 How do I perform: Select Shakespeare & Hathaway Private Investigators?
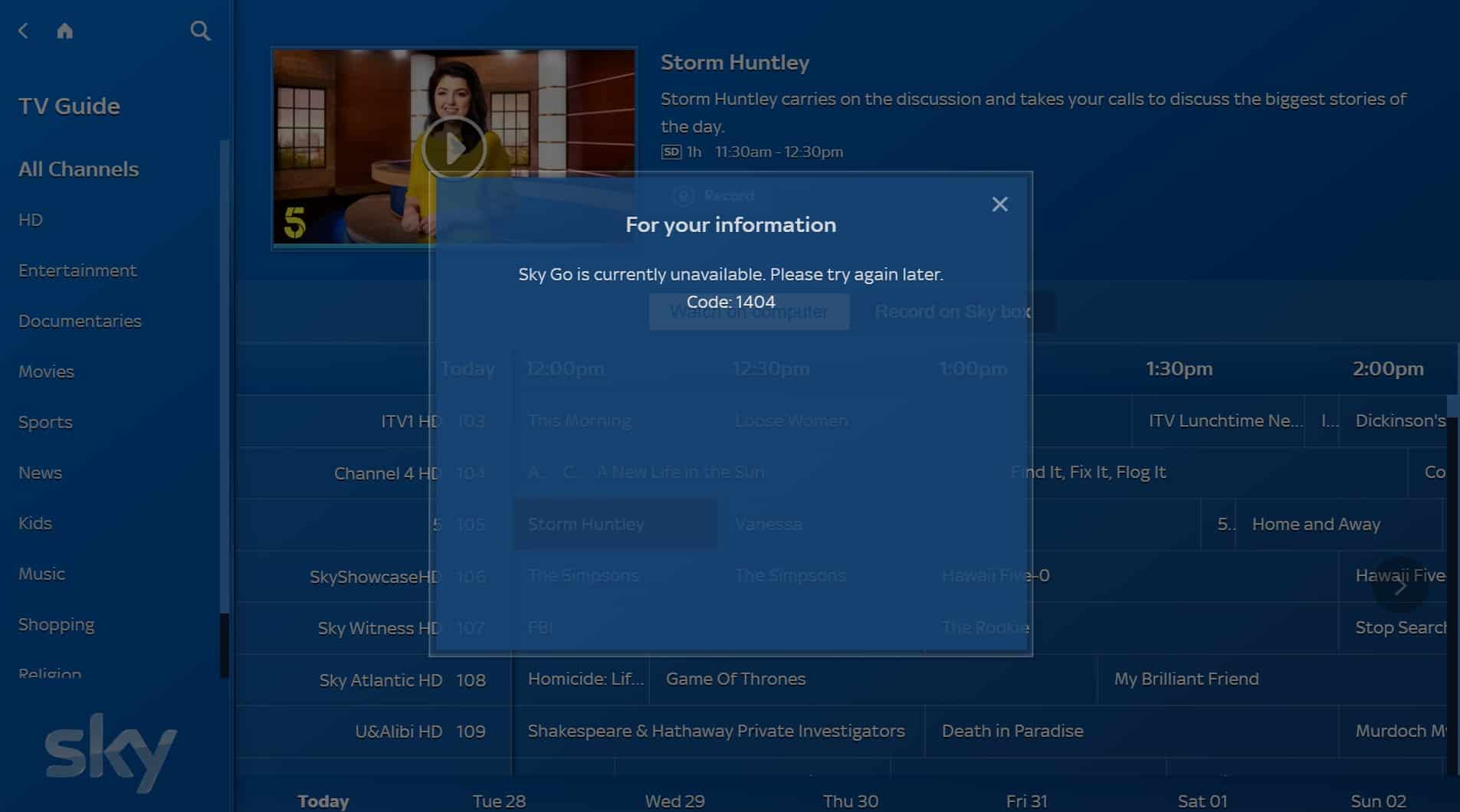pos(718,731)
